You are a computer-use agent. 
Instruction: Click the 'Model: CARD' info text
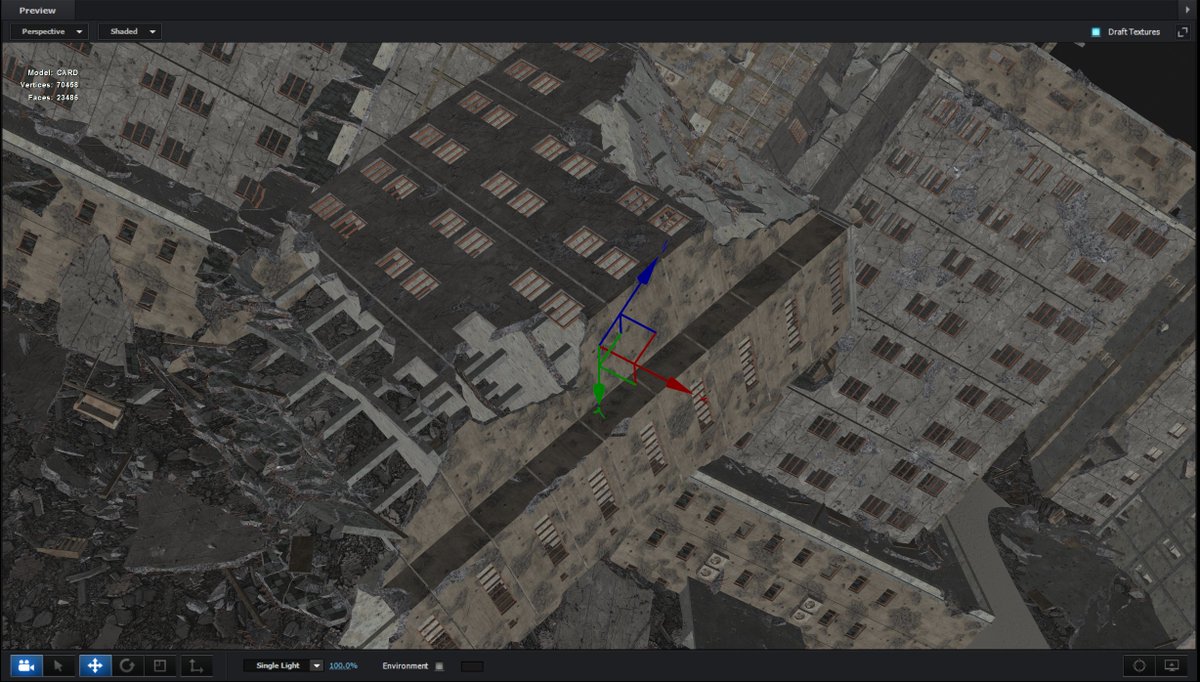53,72
